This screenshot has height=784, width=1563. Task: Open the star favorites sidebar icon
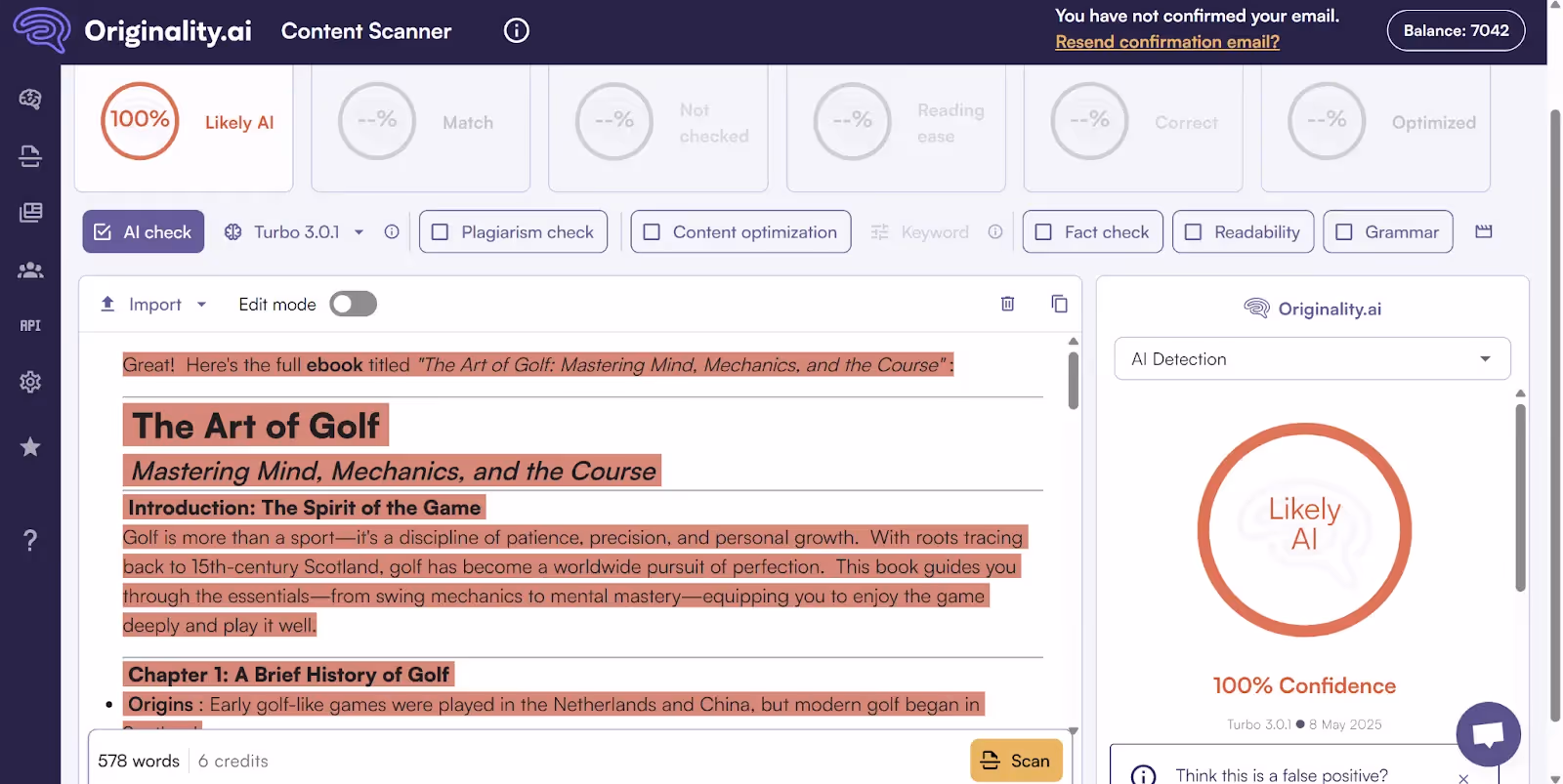(30, 447)
